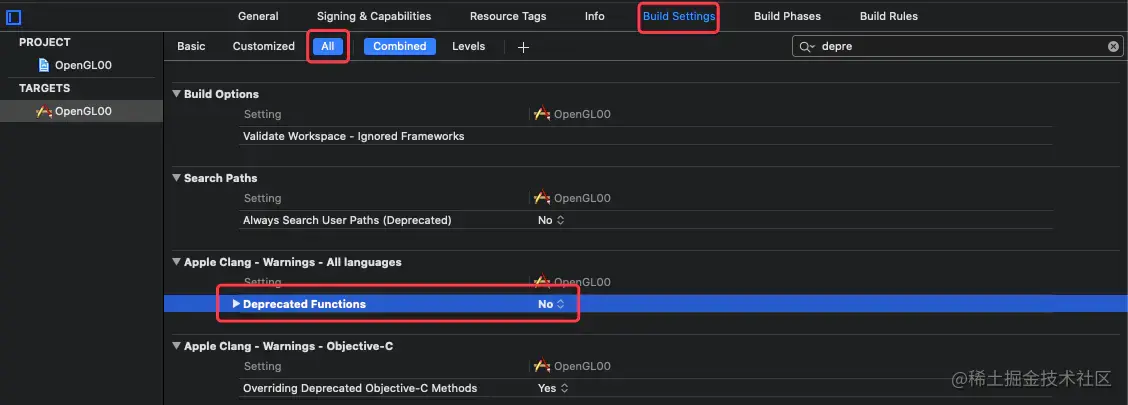Screen dimensions: 1128x405
Task: Show Basic build settings
Action: click(191, 46)
